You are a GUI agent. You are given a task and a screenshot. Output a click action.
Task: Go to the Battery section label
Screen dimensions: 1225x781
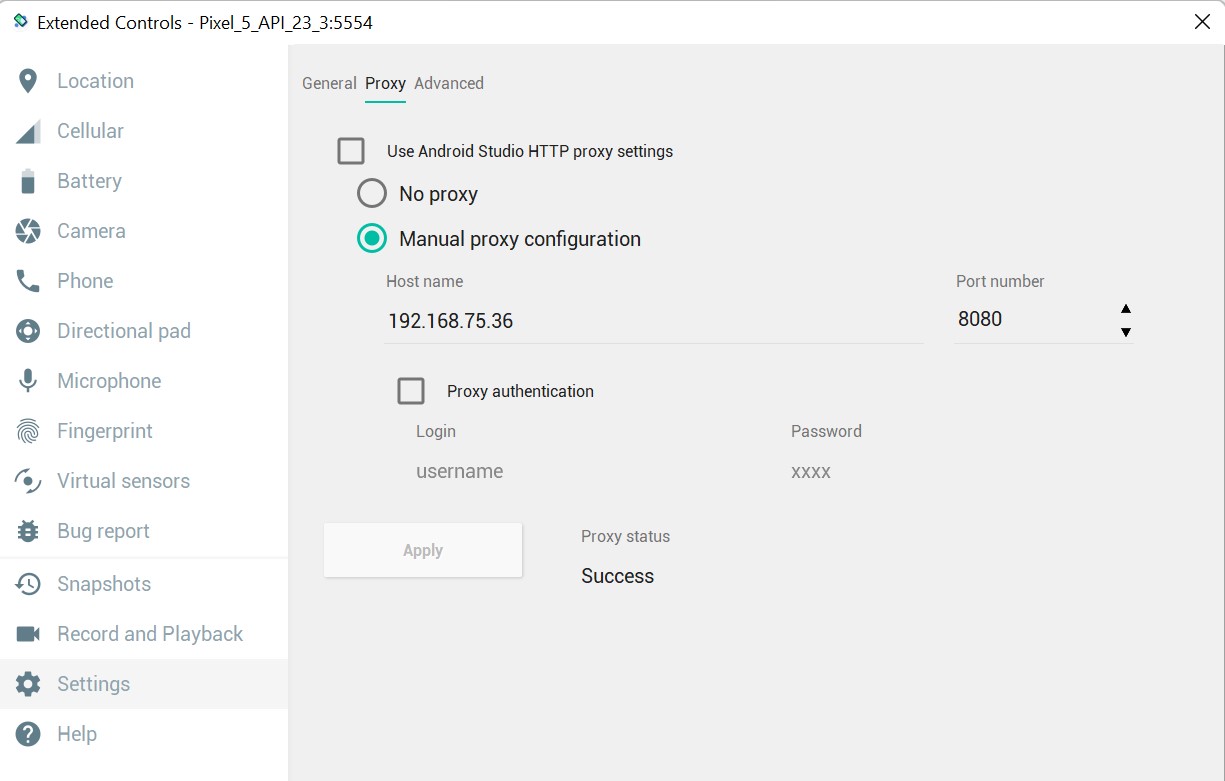click(89, 181)
